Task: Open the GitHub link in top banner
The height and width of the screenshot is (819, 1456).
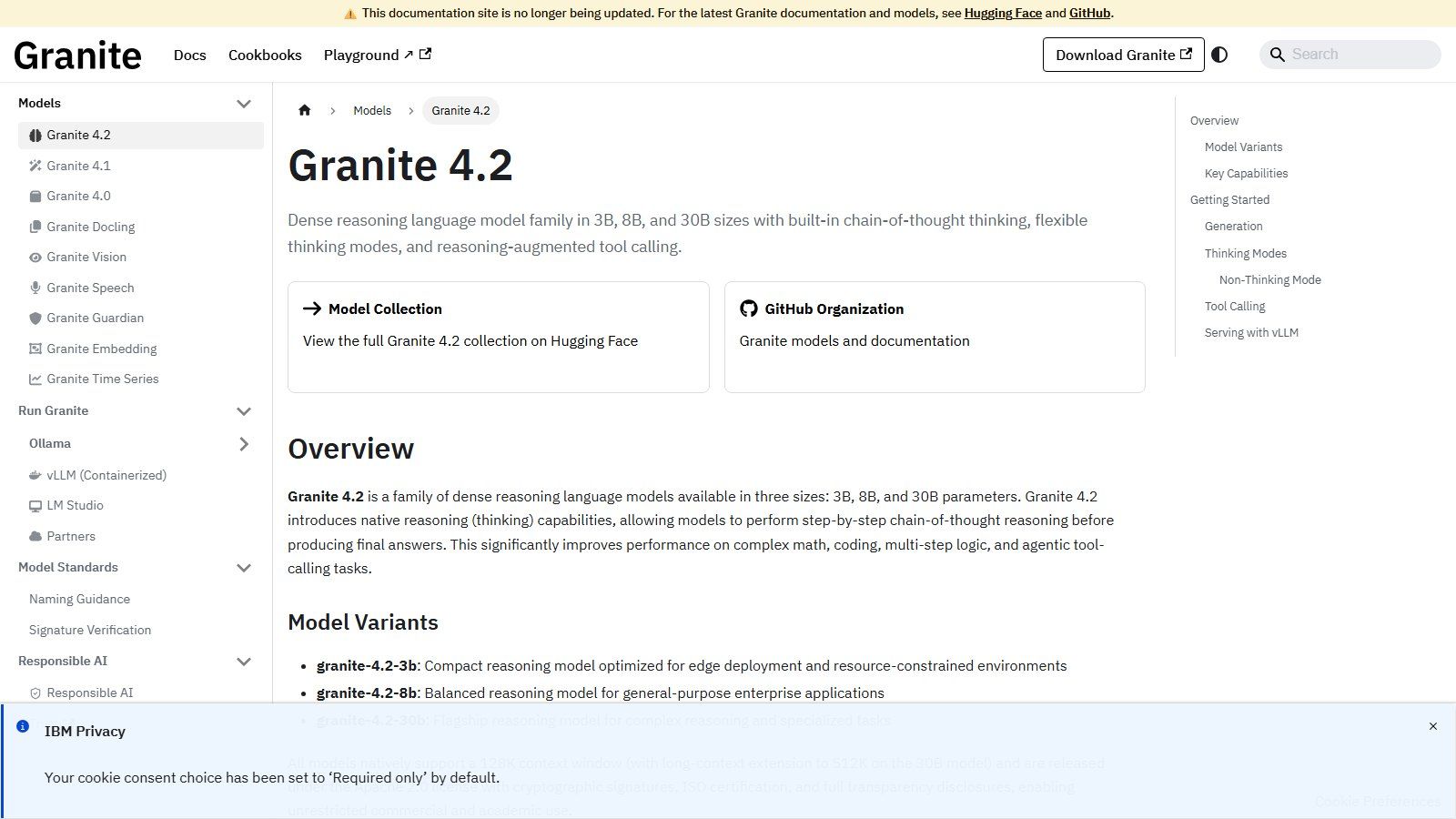Action: pos(1089,13)
